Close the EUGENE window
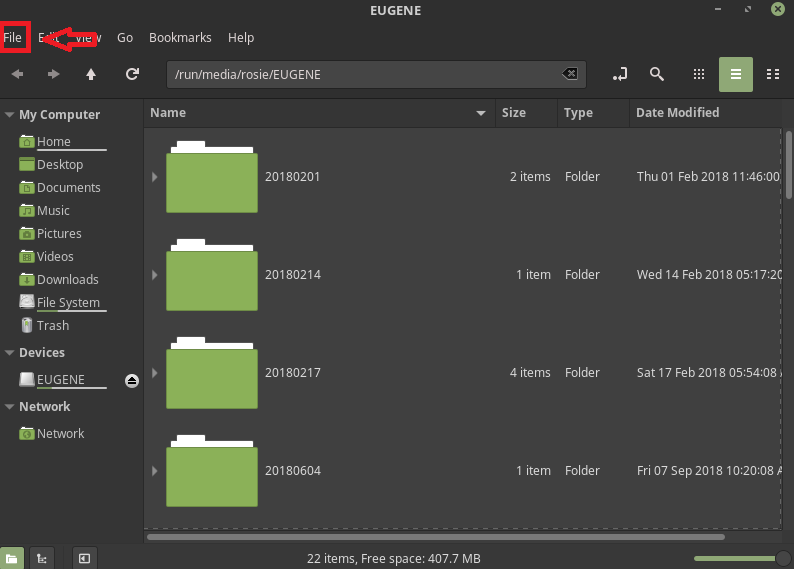Viewport: 794px width, 569px height. 778,9
